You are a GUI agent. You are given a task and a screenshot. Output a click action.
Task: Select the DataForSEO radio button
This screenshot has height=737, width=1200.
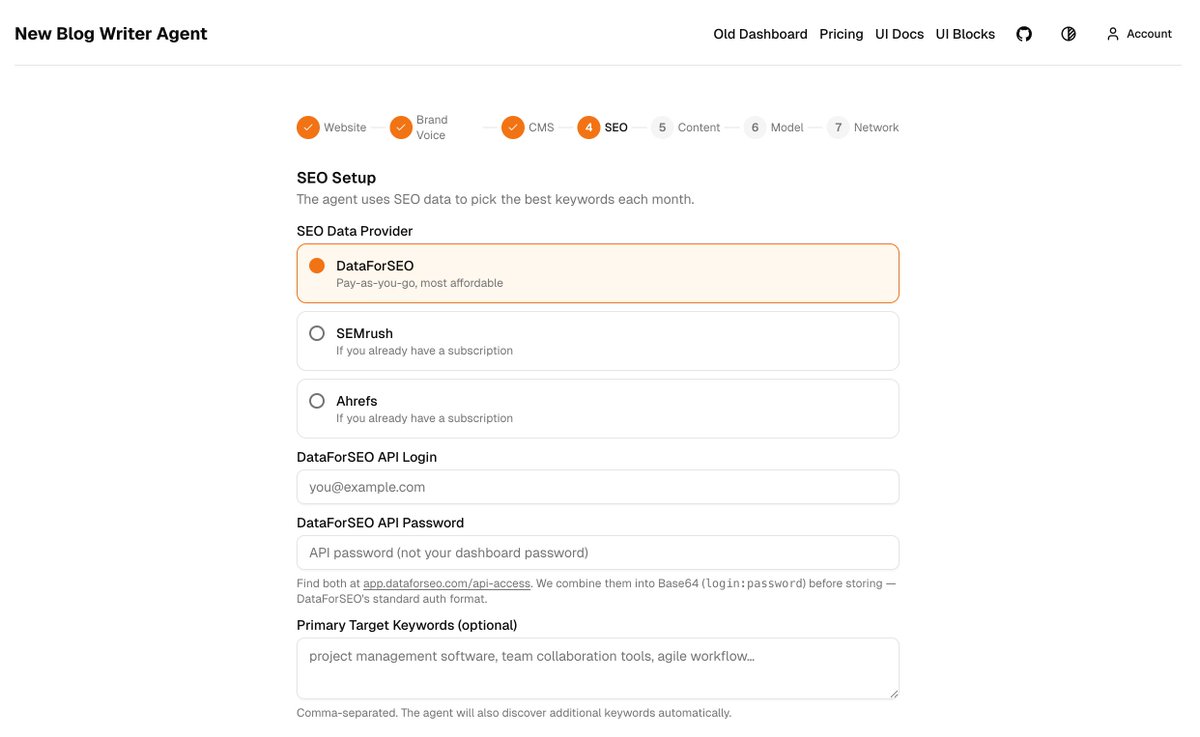(x=317, y=266)
